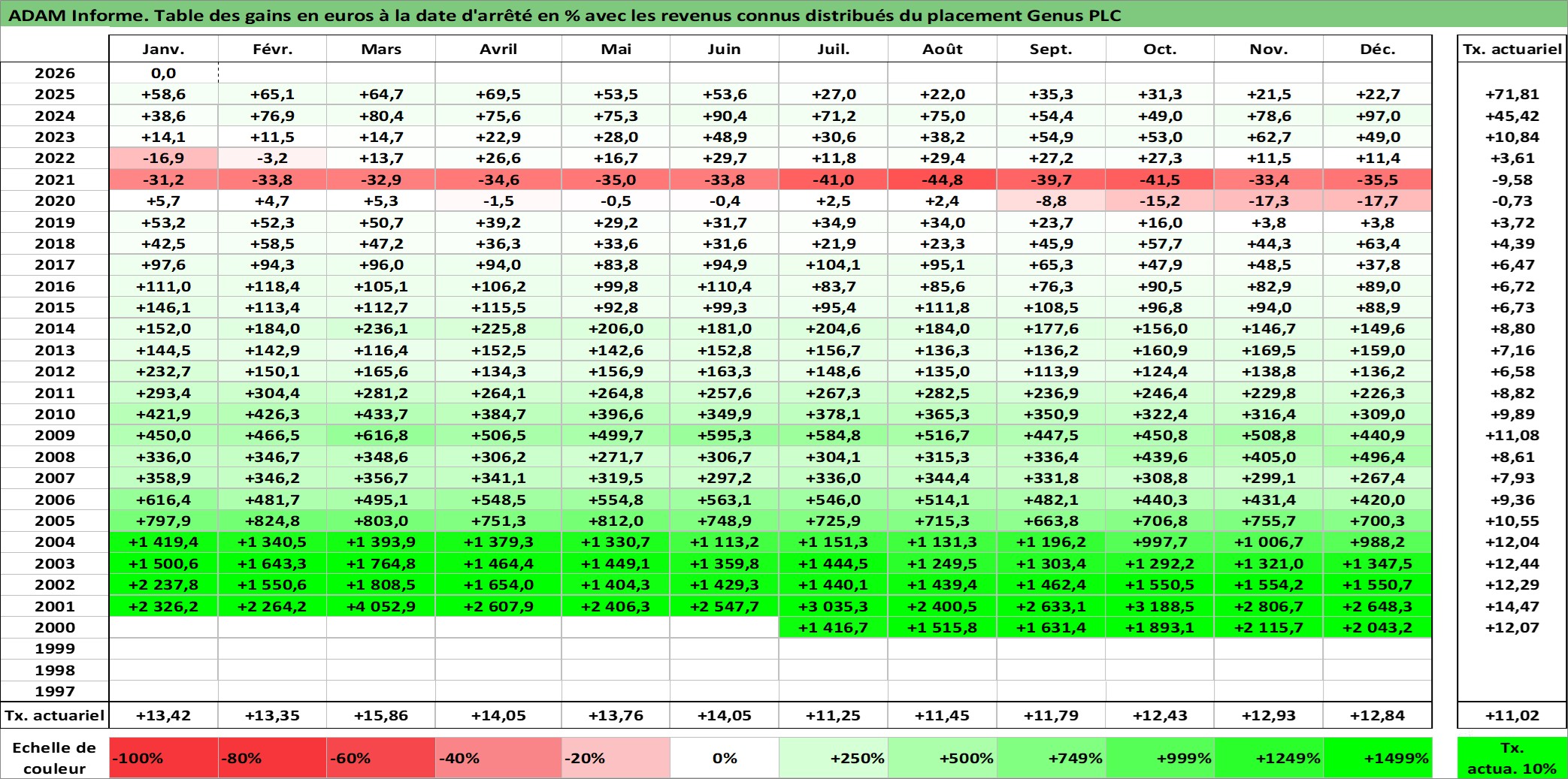This screenshot has width=1568, height=779.
Task: Click the '+2 237,8' cell for January 2002
Action: point(164,584)
